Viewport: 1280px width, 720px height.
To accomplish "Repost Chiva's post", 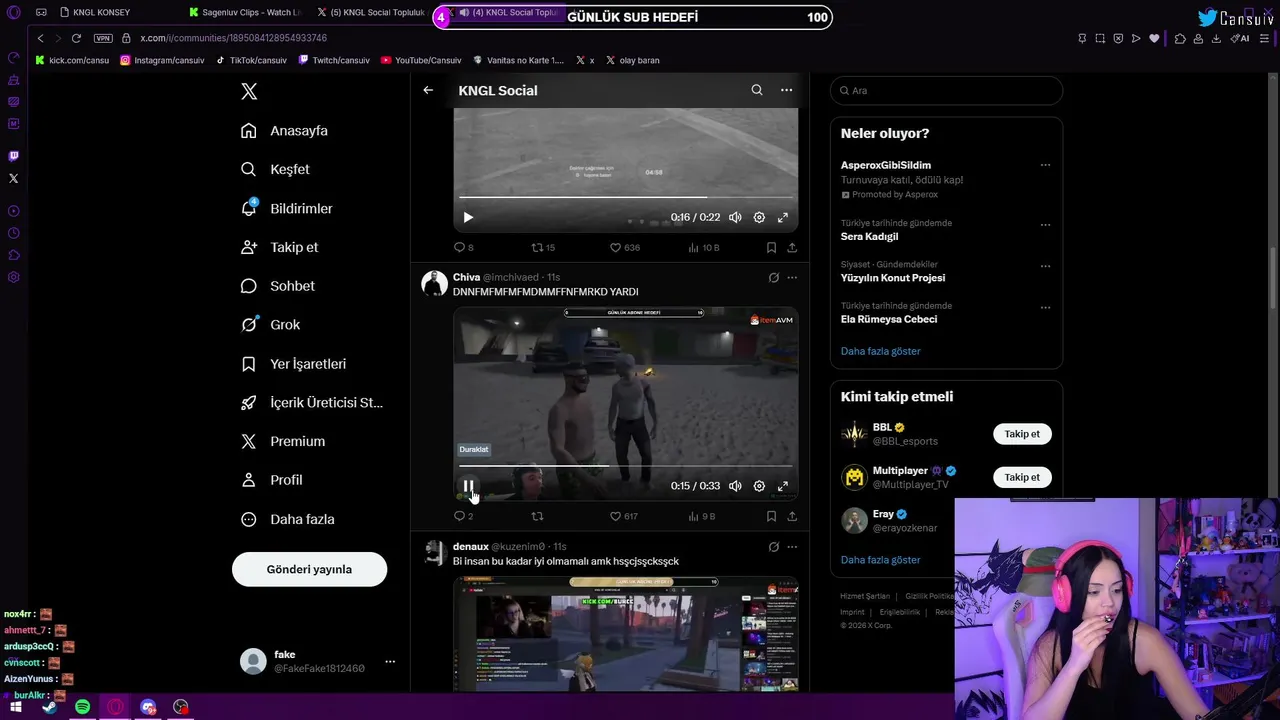I will [537, 516].
